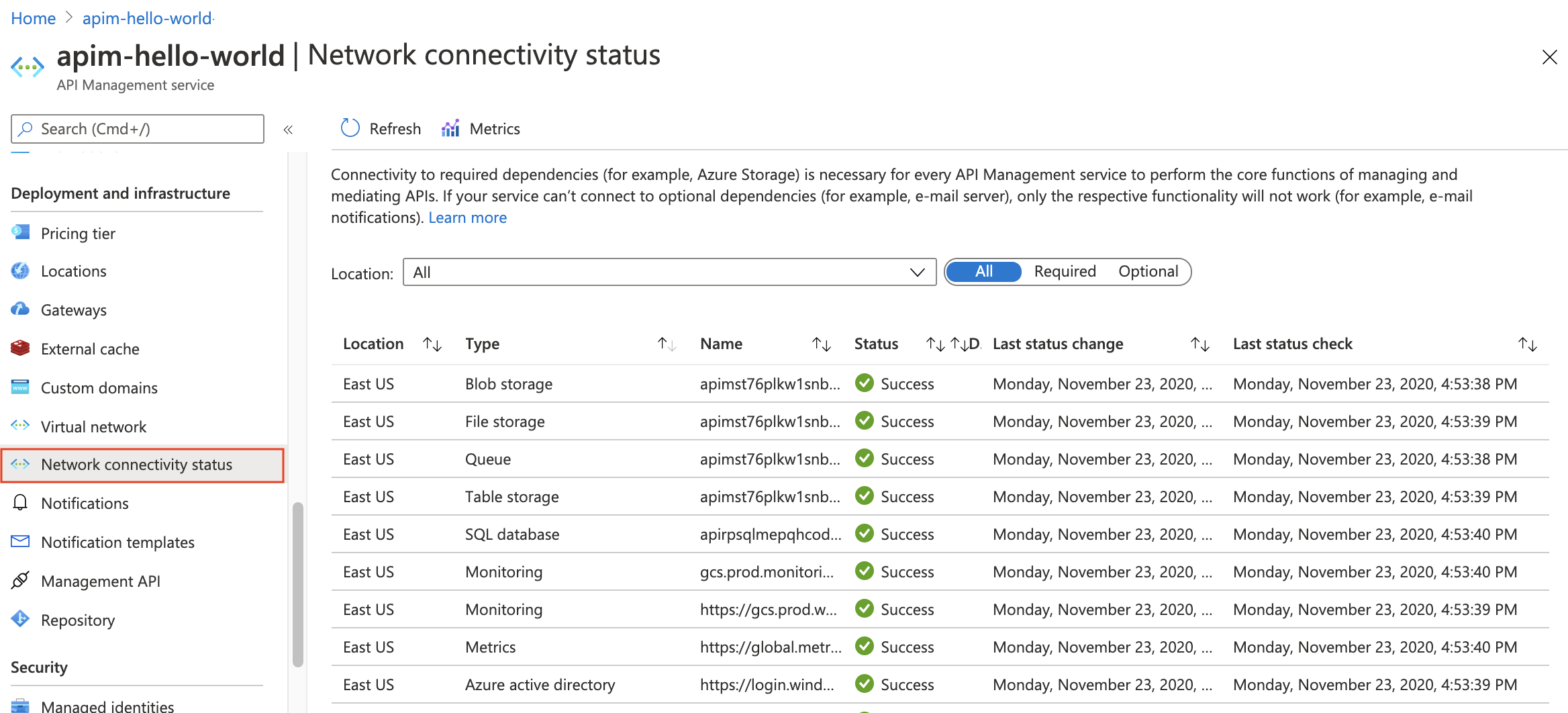Click the Notifications bell icon
1568x713 pixels.
coord(20,503)
